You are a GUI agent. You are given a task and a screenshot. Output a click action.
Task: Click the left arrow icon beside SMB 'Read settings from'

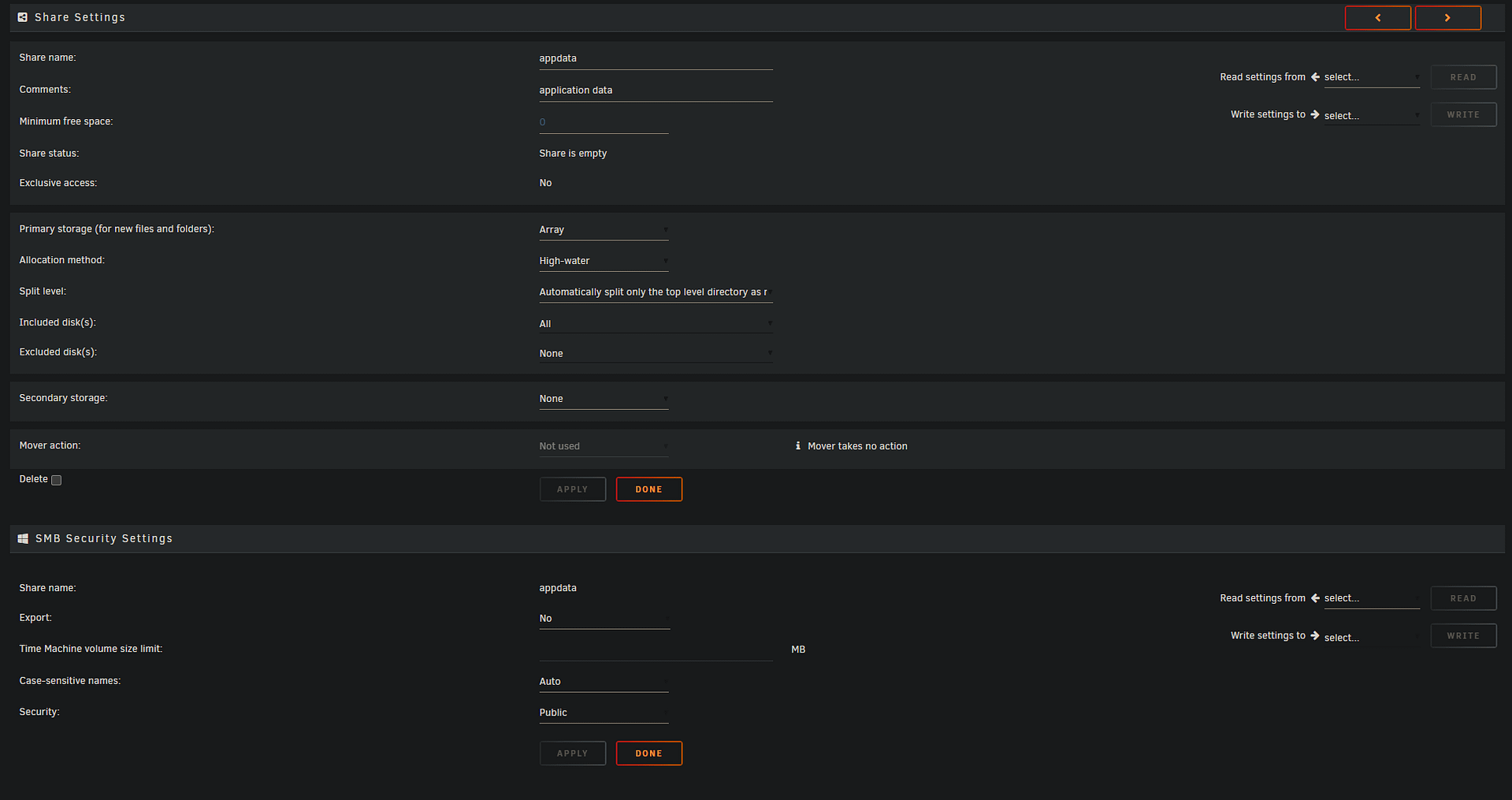[1314, 598]
